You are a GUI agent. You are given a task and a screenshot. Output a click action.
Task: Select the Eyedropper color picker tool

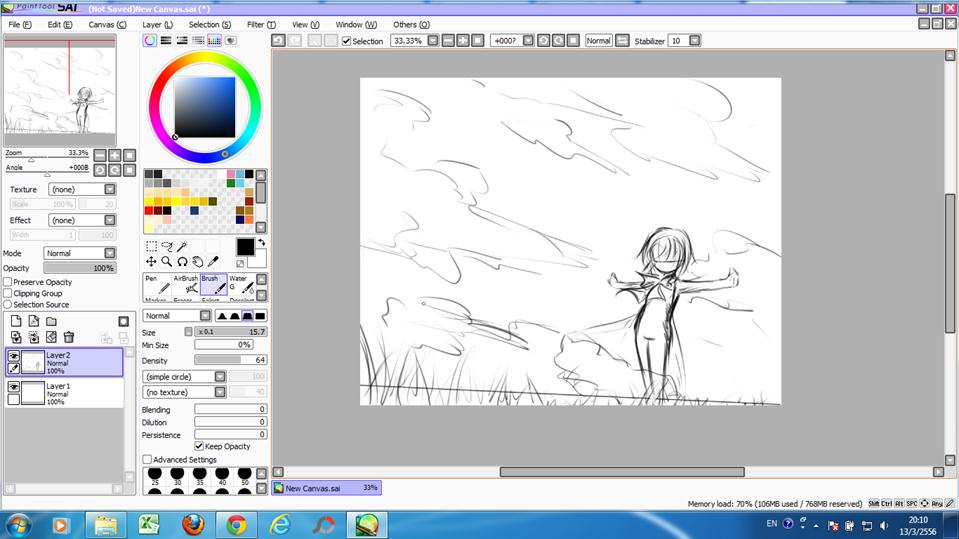point(213,262)
